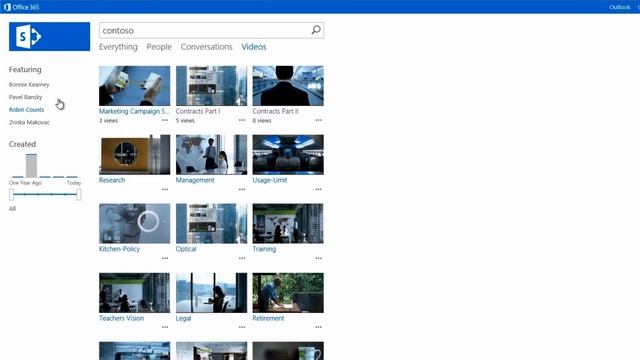Filter by Bonnie Kearney

click(29, 84)
